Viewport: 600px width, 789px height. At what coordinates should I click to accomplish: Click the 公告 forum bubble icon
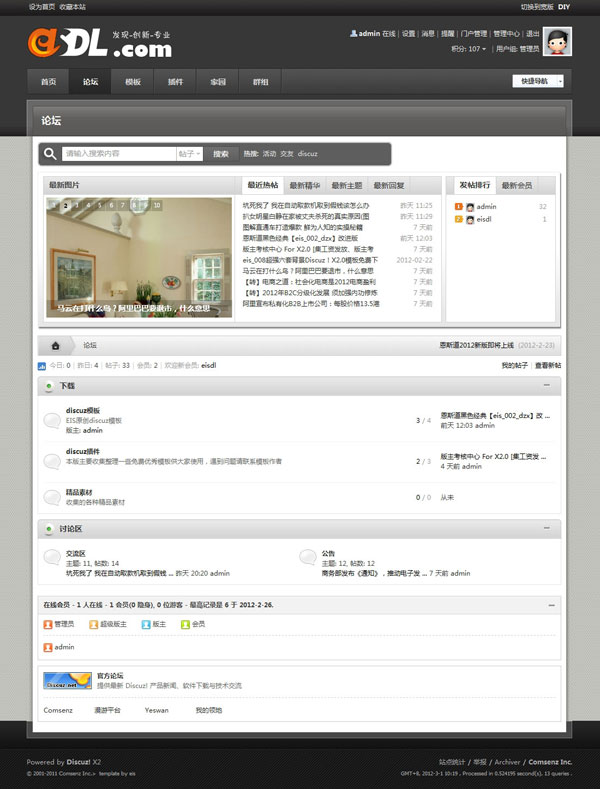click(x=307, y=557)
